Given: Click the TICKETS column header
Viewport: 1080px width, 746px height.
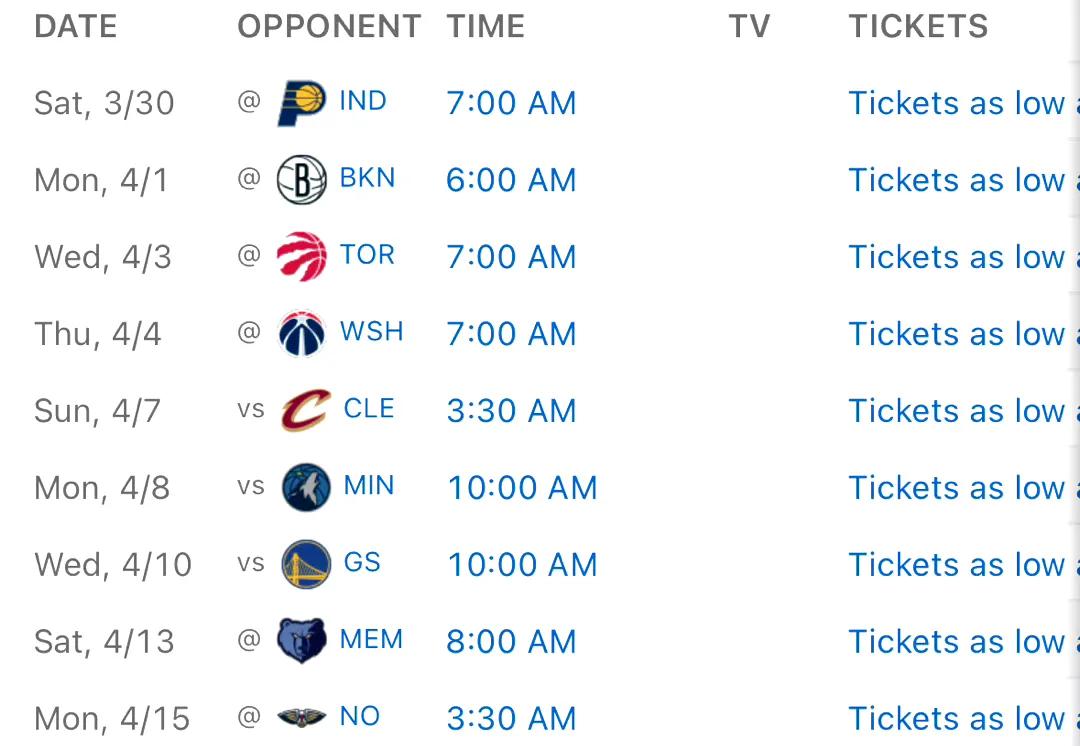Looking at the screenshot, I should pyautogui.click(x=918, y=27).
